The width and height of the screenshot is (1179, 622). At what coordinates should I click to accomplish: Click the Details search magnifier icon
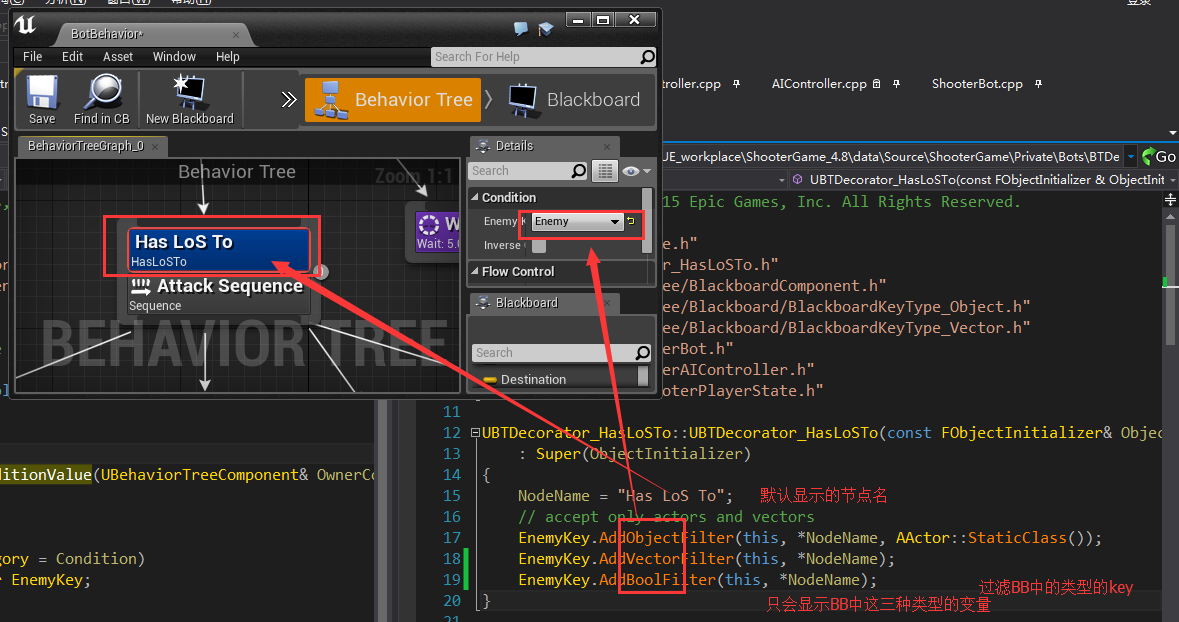578,171
